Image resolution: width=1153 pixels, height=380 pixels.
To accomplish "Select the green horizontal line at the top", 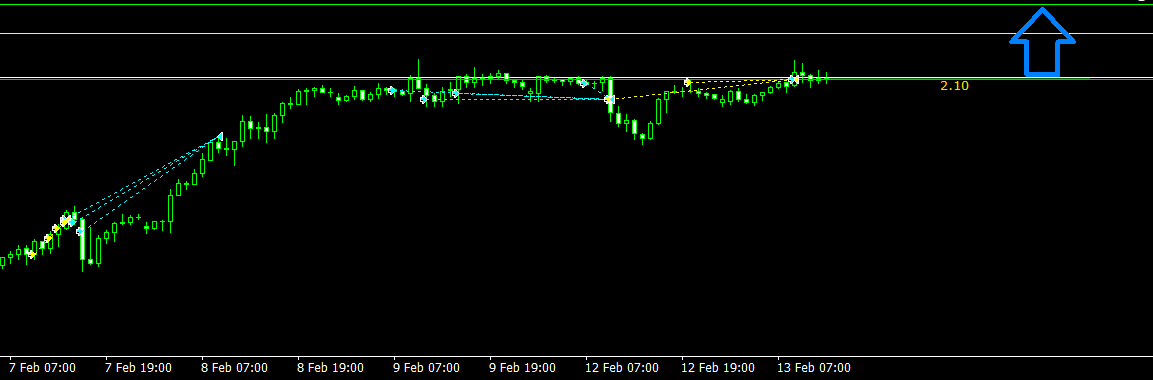I will click(576, 5).
